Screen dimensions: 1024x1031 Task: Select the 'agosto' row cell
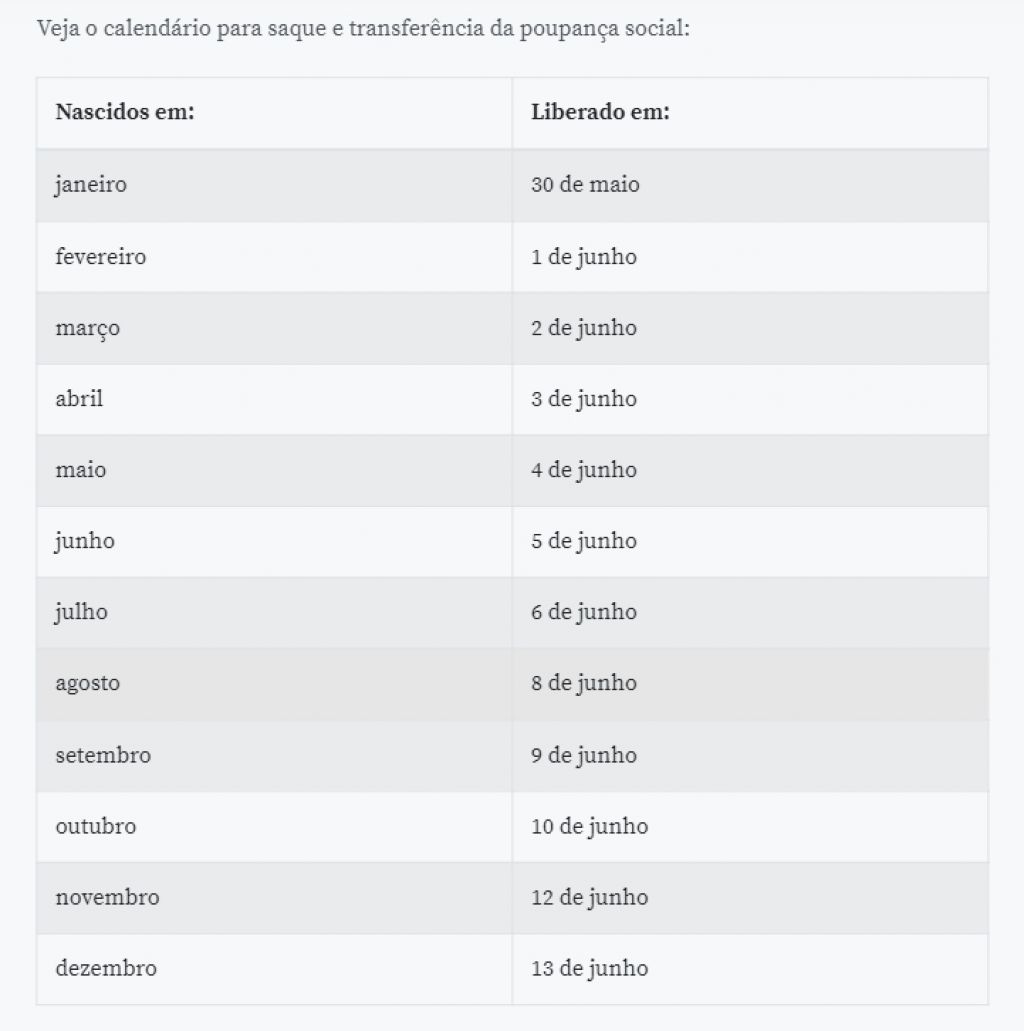[274, 684]
